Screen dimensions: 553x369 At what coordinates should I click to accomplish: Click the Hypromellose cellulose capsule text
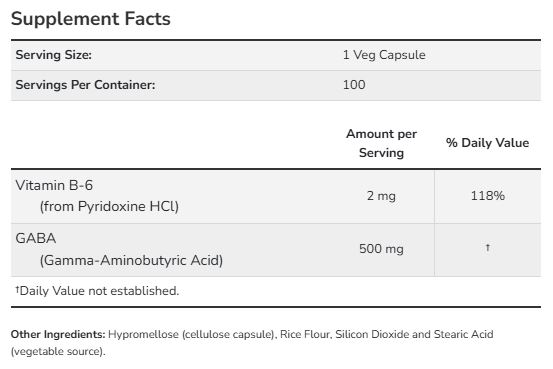[x=192, y=334]
